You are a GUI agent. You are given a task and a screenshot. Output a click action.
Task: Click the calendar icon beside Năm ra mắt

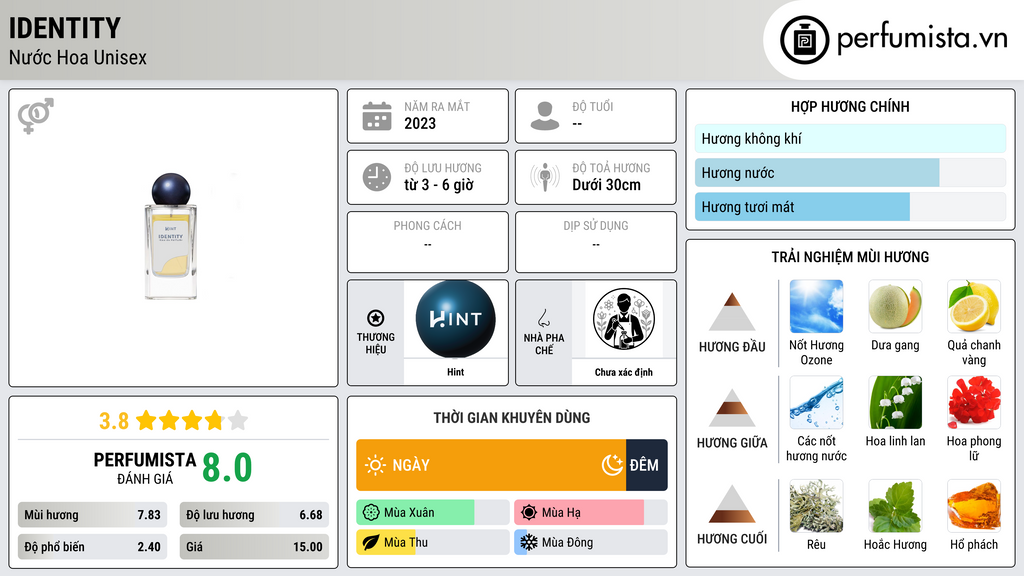click(x=377, y=116)
